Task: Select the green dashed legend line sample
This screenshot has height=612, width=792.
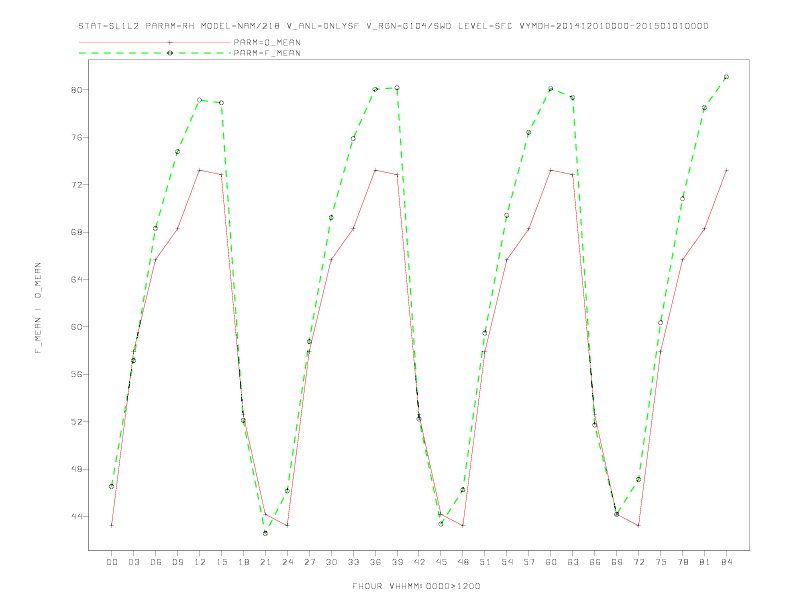Action: [x=155, y=53]
